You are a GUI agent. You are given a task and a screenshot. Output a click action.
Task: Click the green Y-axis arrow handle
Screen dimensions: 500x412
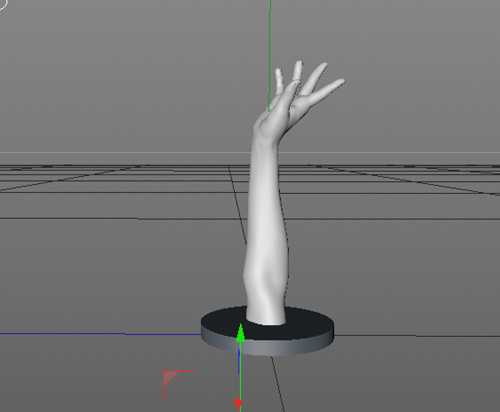point(240,333)
